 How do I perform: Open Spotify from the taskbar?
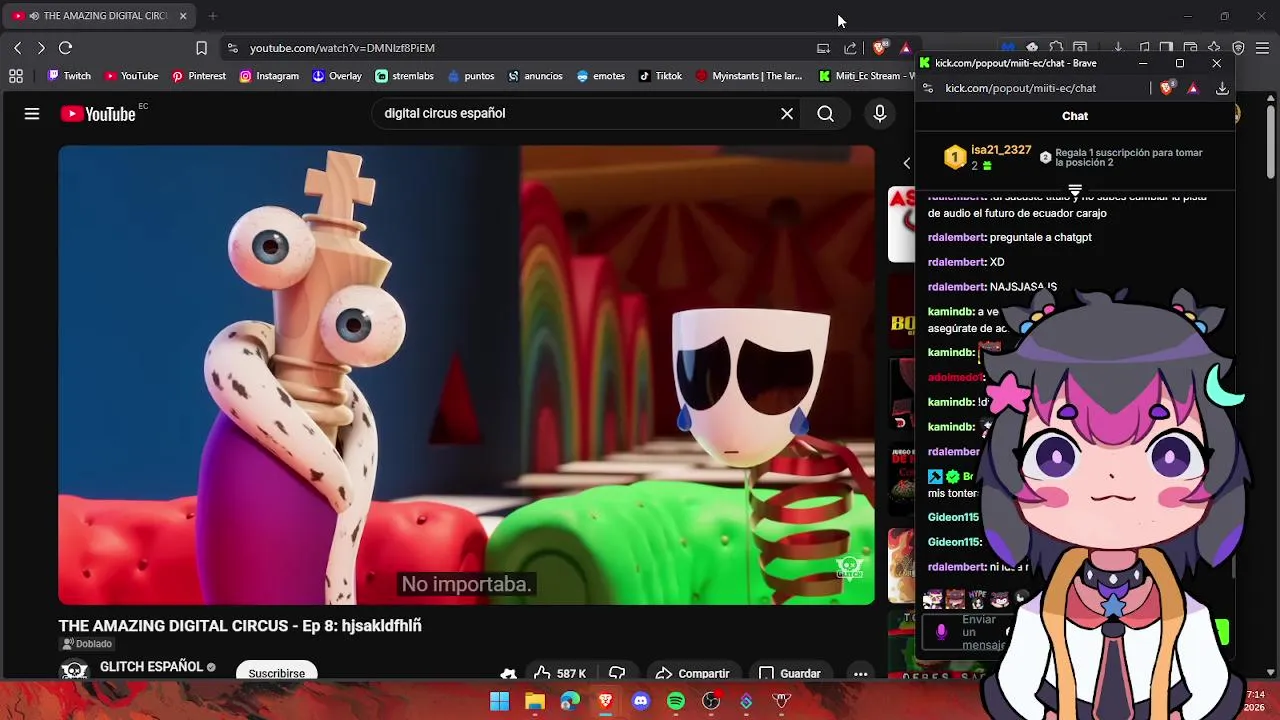pyautogui.click(x=676, y=701)
